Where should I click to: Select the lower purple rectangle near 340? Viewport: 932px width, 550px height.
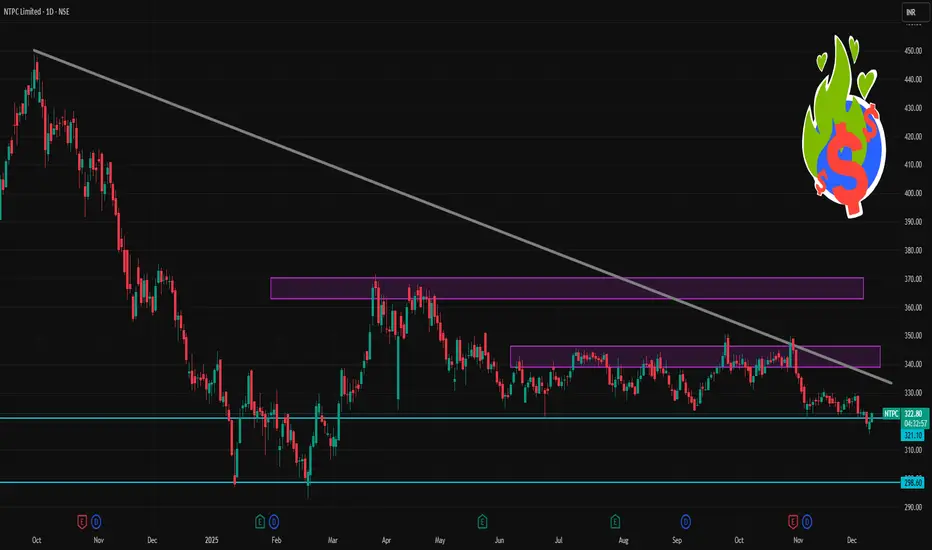(x=695, y=357)
